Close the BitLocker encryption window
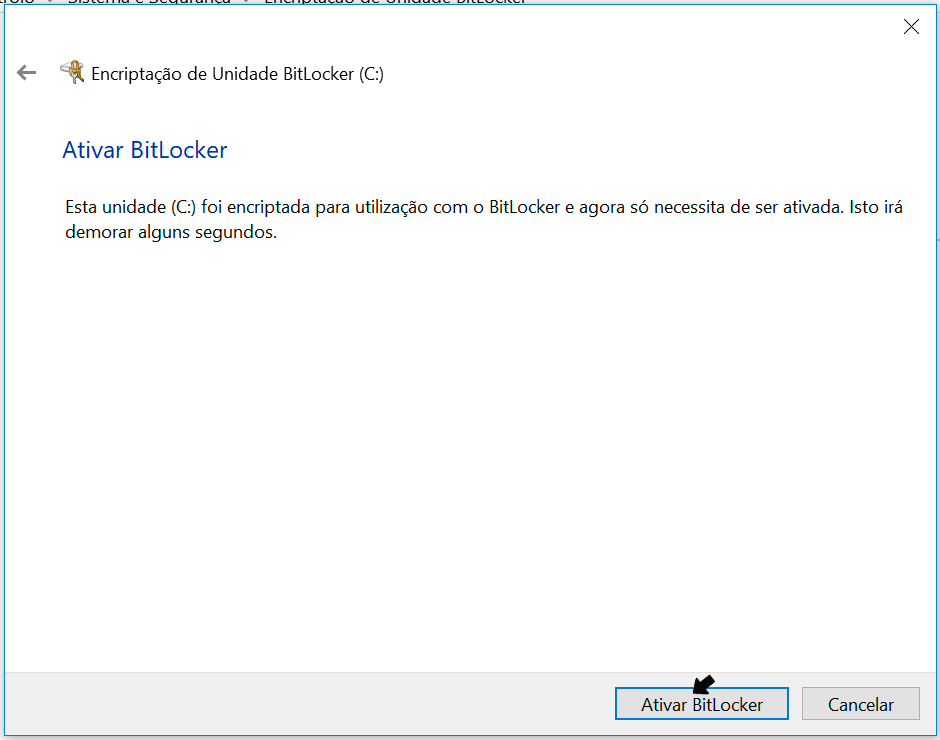940x740 pixels. (x=911, y=26)
